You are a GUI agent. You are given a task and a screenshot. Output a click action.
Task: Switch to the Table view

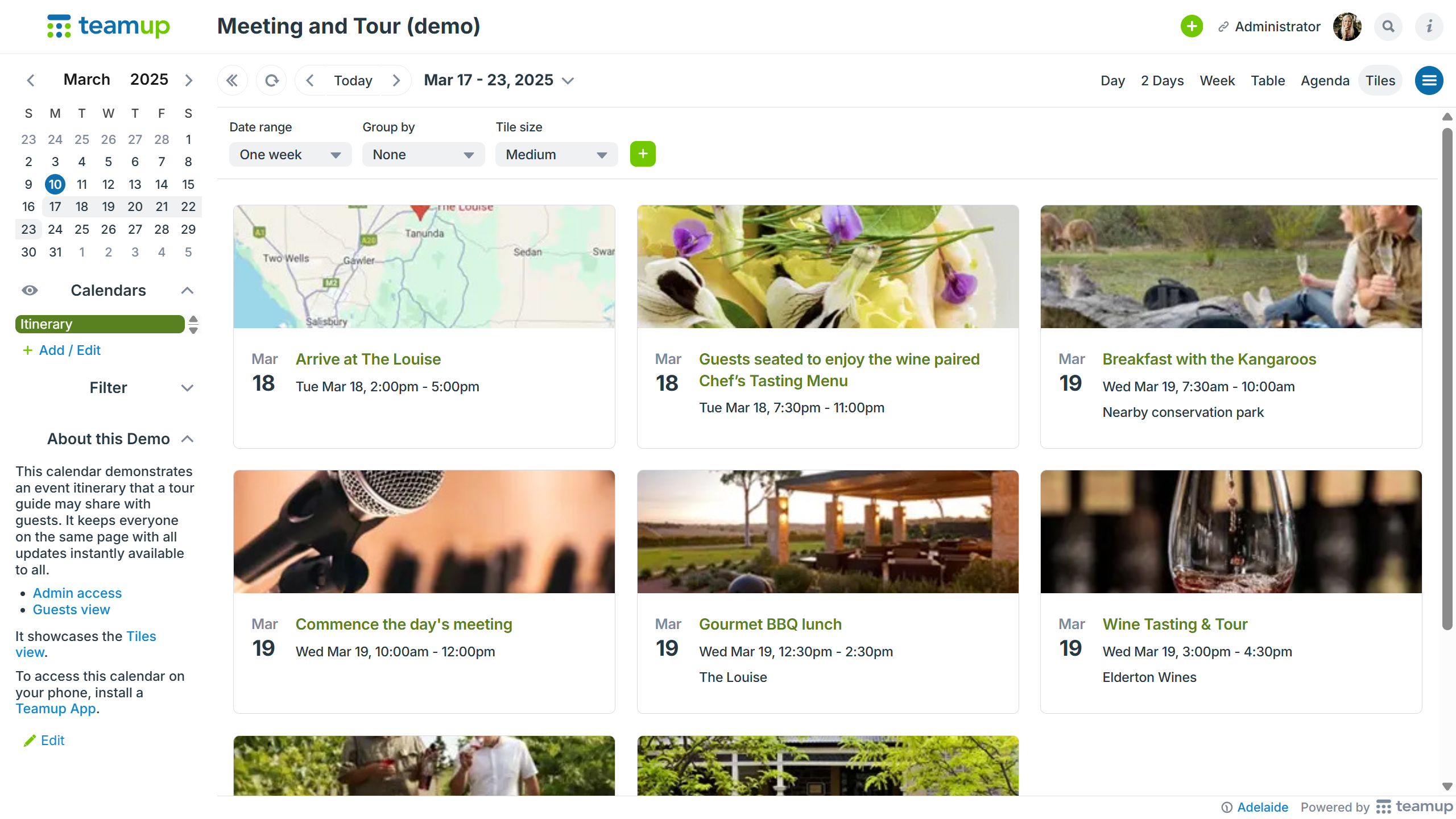[x=1268, y=81]
